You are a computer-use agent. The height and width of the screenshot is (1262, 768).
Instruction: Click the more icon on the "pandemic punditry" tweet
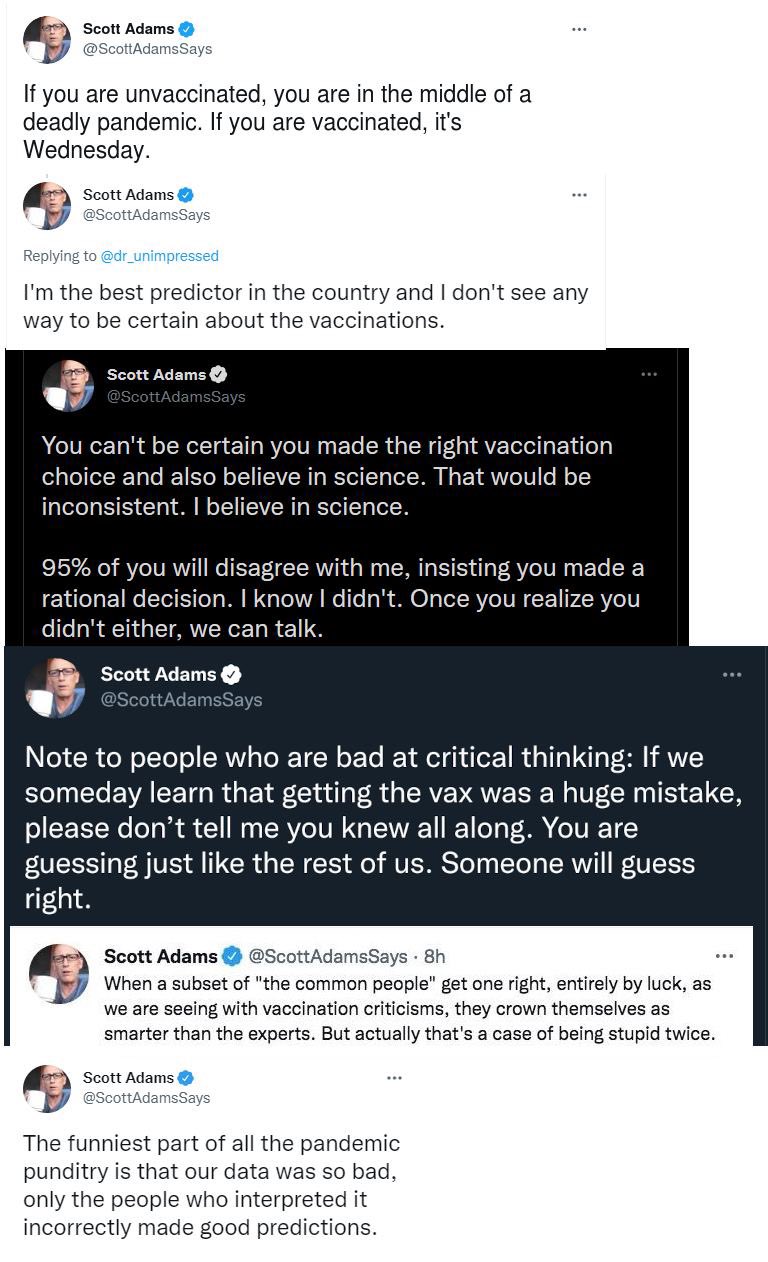click(394, 1077)
